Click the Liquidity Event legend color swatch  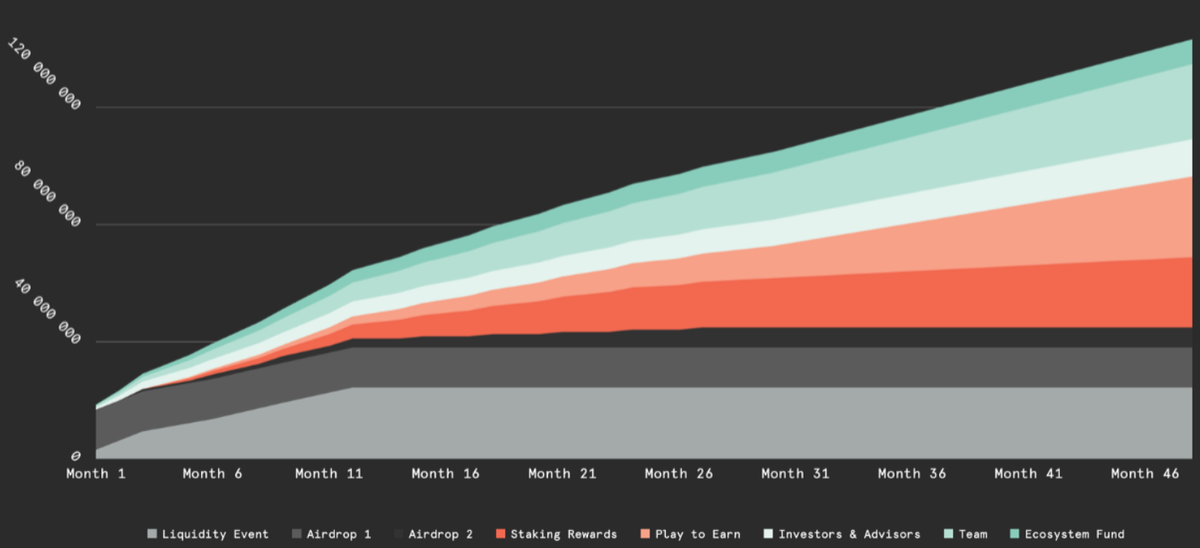pyautogui.click(x=152, y=534)
